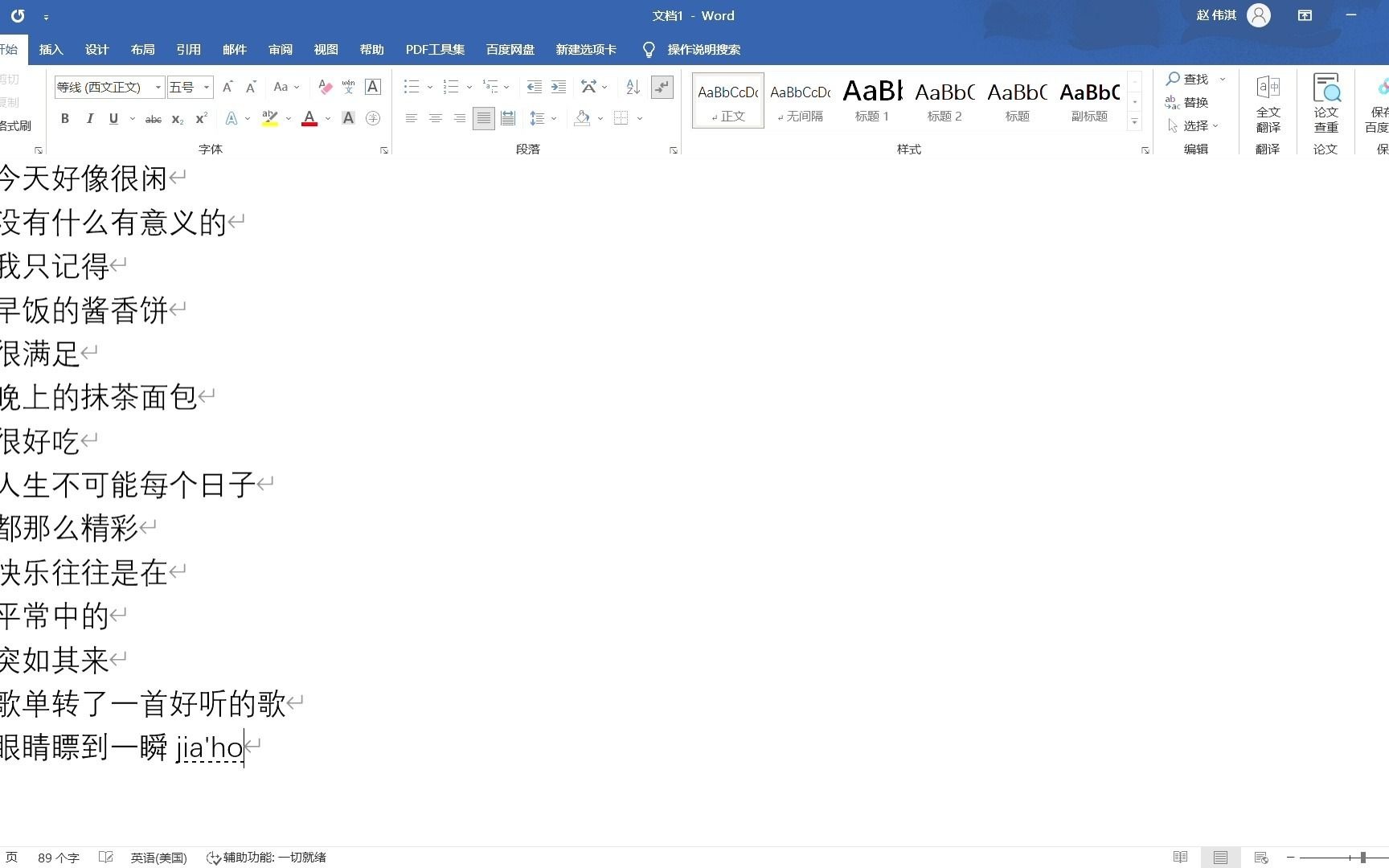Apply borders icon
This screenshot has height=868, width=1389.
click(x=621, y=119)
